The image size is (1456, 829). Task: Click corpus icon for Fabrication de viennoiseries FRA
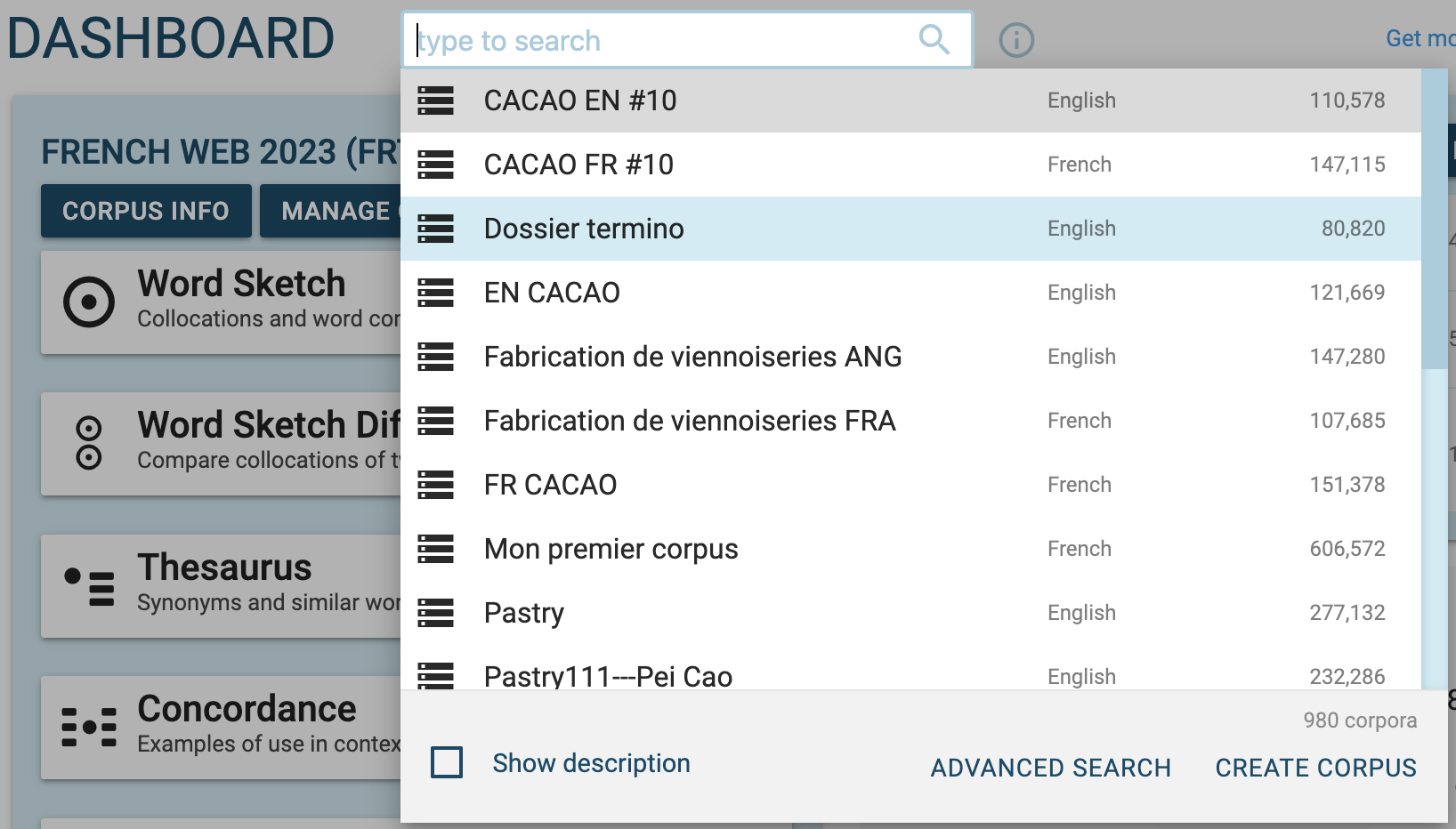(x=436, y=421)
